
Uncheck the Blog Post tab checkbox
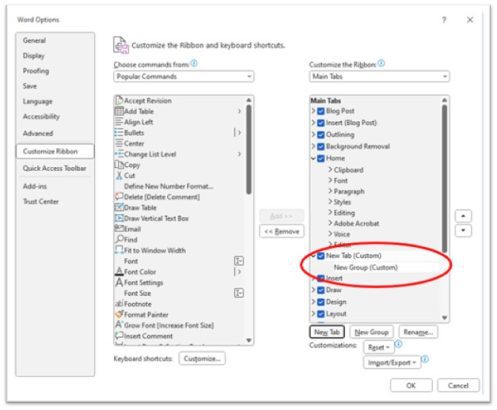(321, 111)
